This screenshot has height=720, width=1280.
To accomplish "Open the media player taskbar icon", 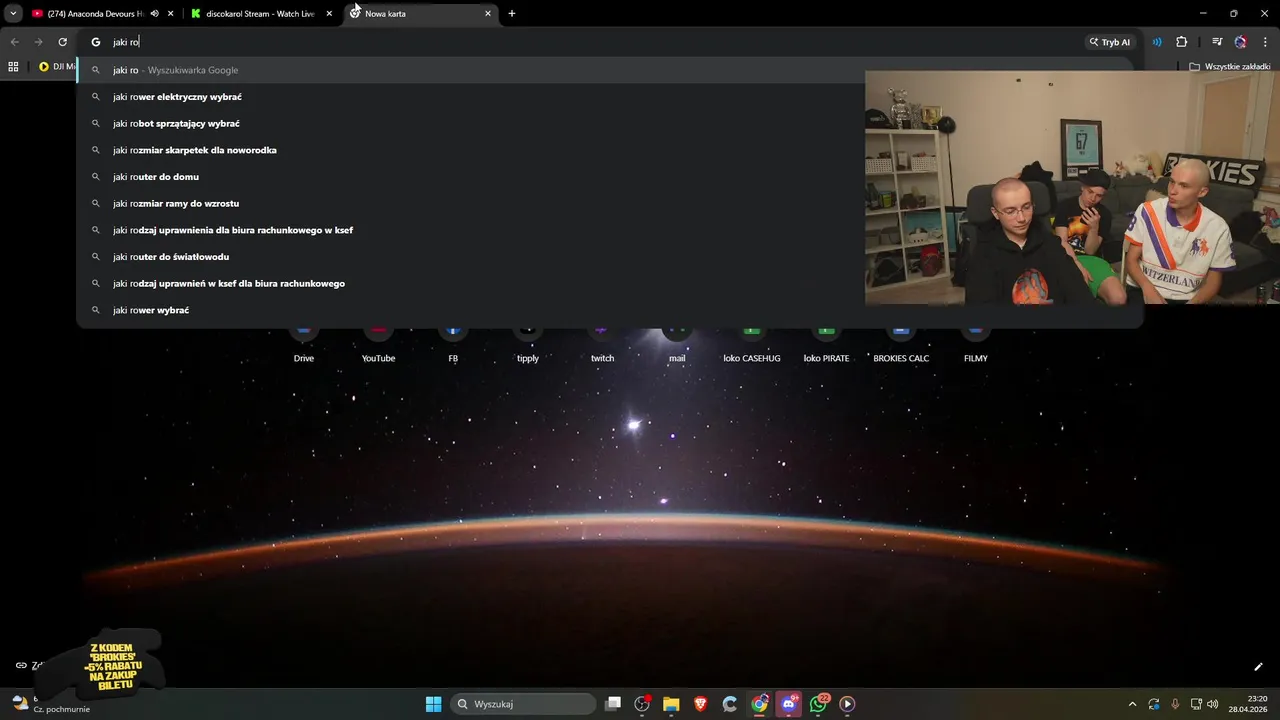I will tap(847, 704).
